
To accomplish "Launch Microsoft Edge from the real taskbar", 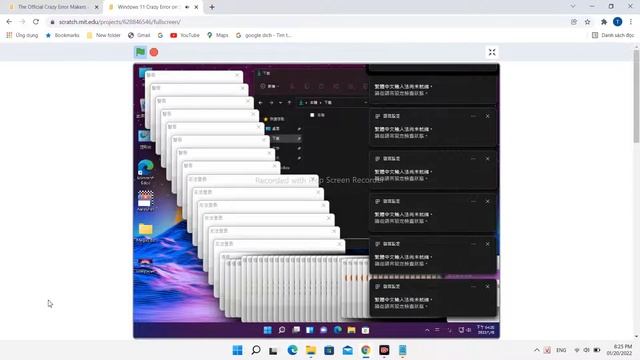I will (x=292, y=350).
